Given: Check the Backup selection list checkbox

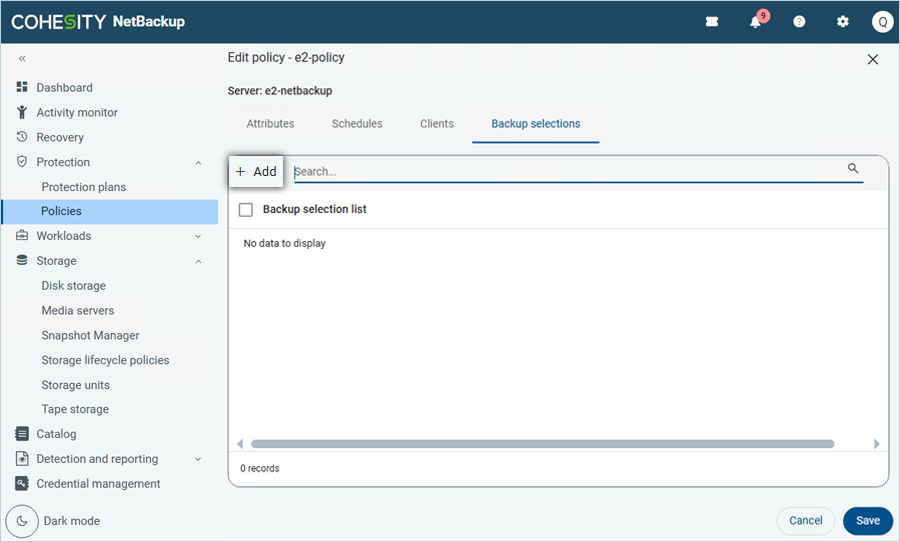Looking at the screenshot, I should click(x=246, y=210).
